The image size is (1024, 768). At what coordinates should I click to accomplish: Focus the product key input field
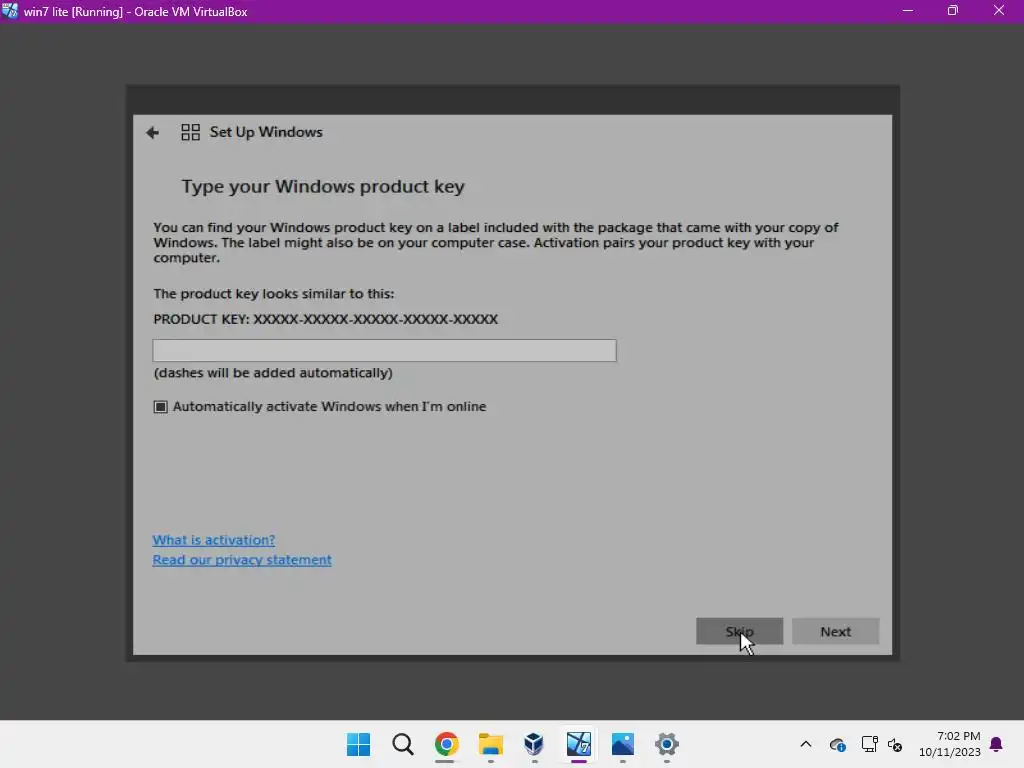pyautogui.click(x=384, y=351)
